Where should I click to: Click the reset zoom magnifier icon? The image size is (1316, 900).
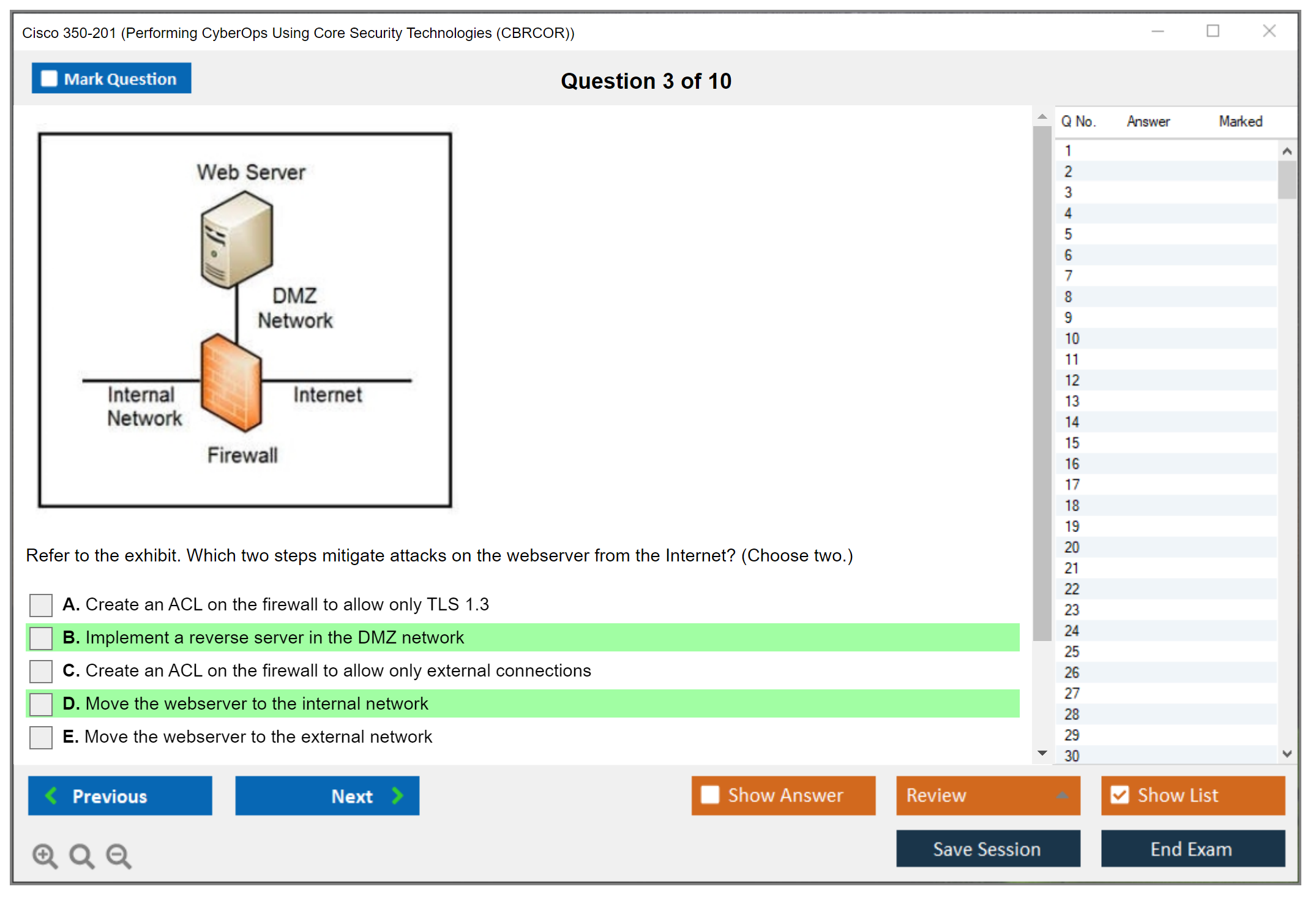[x=81, y=855]
